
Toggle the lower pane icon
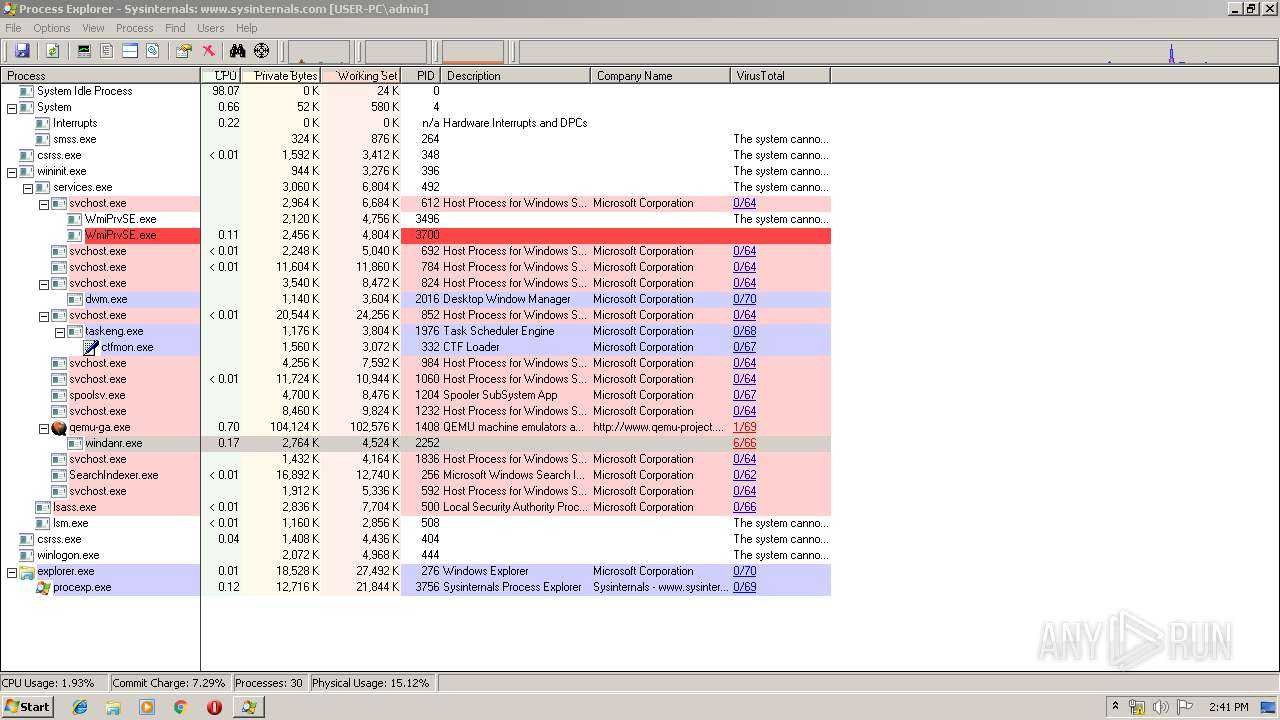130,51
